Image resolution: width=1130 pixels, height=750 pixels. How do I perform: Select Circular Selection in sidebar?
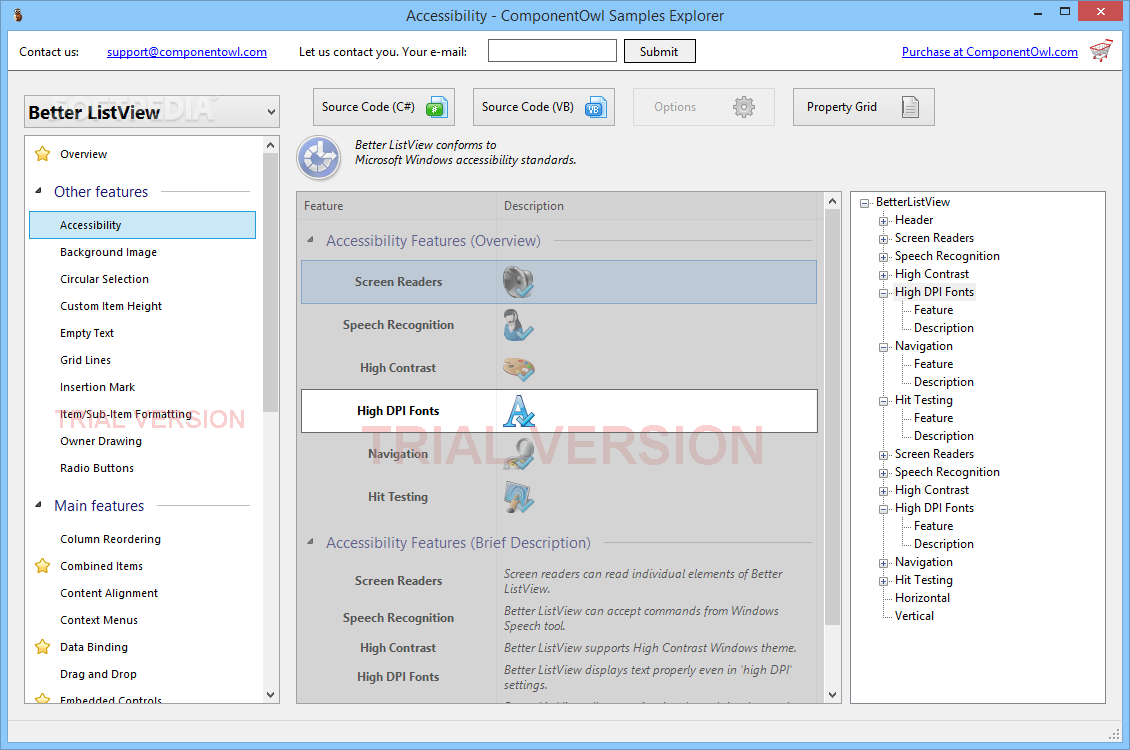[104, 279]
